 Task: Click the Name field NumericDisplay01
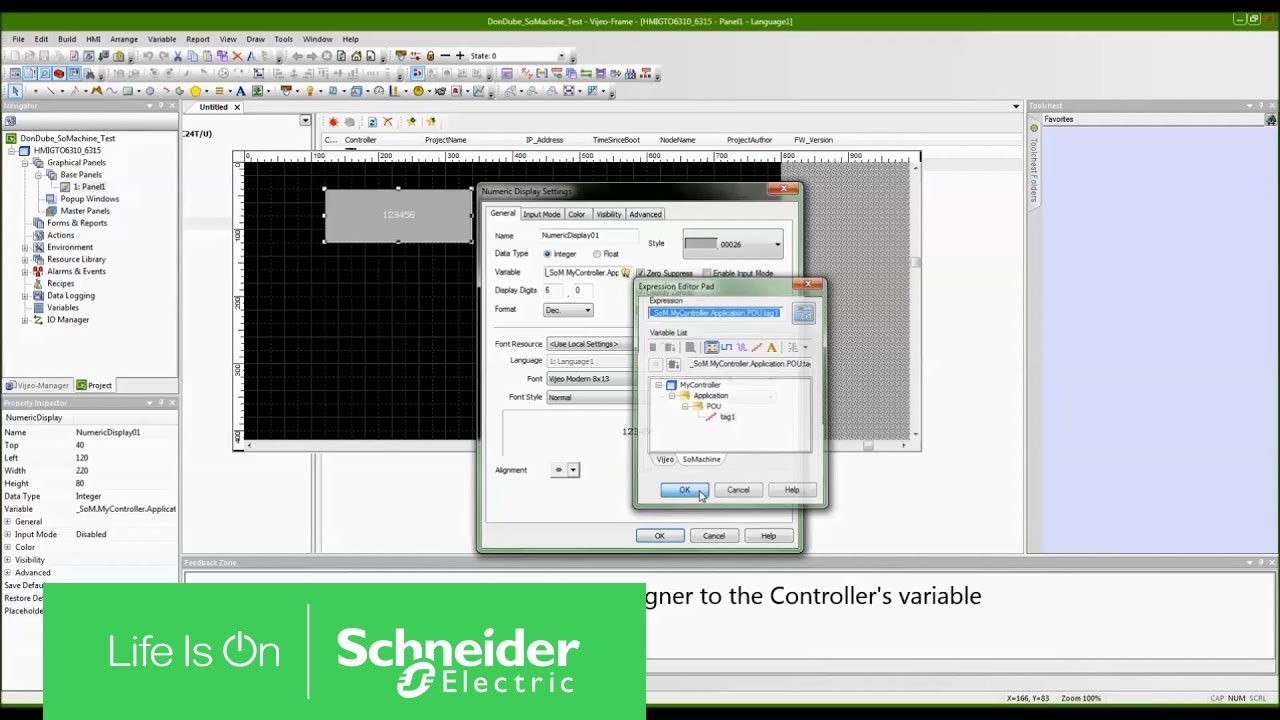(x=588, y=235)
